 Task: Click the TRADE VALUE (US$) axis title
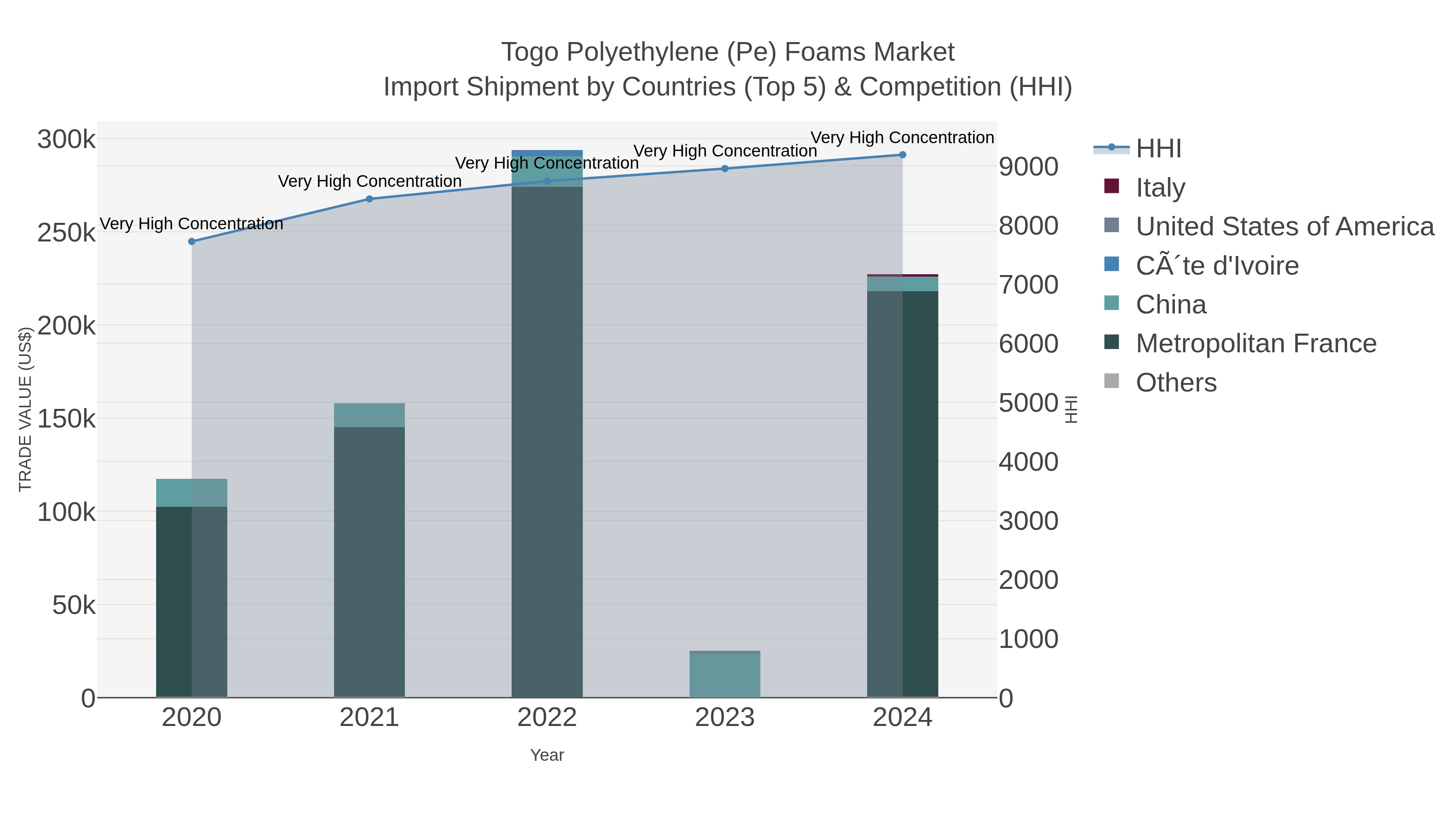[x=25, y=409]
